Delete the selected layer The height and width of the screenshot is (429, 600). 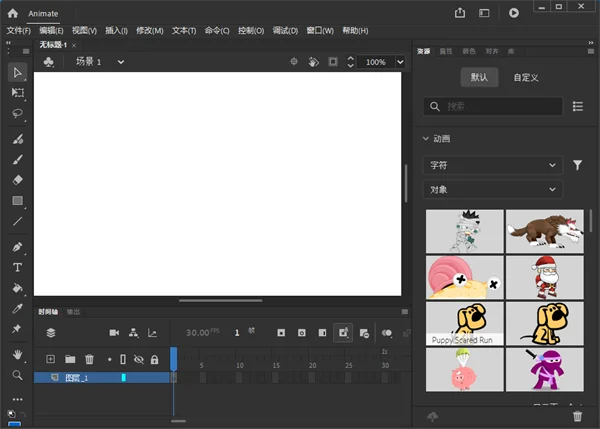(x=89, y=359)
